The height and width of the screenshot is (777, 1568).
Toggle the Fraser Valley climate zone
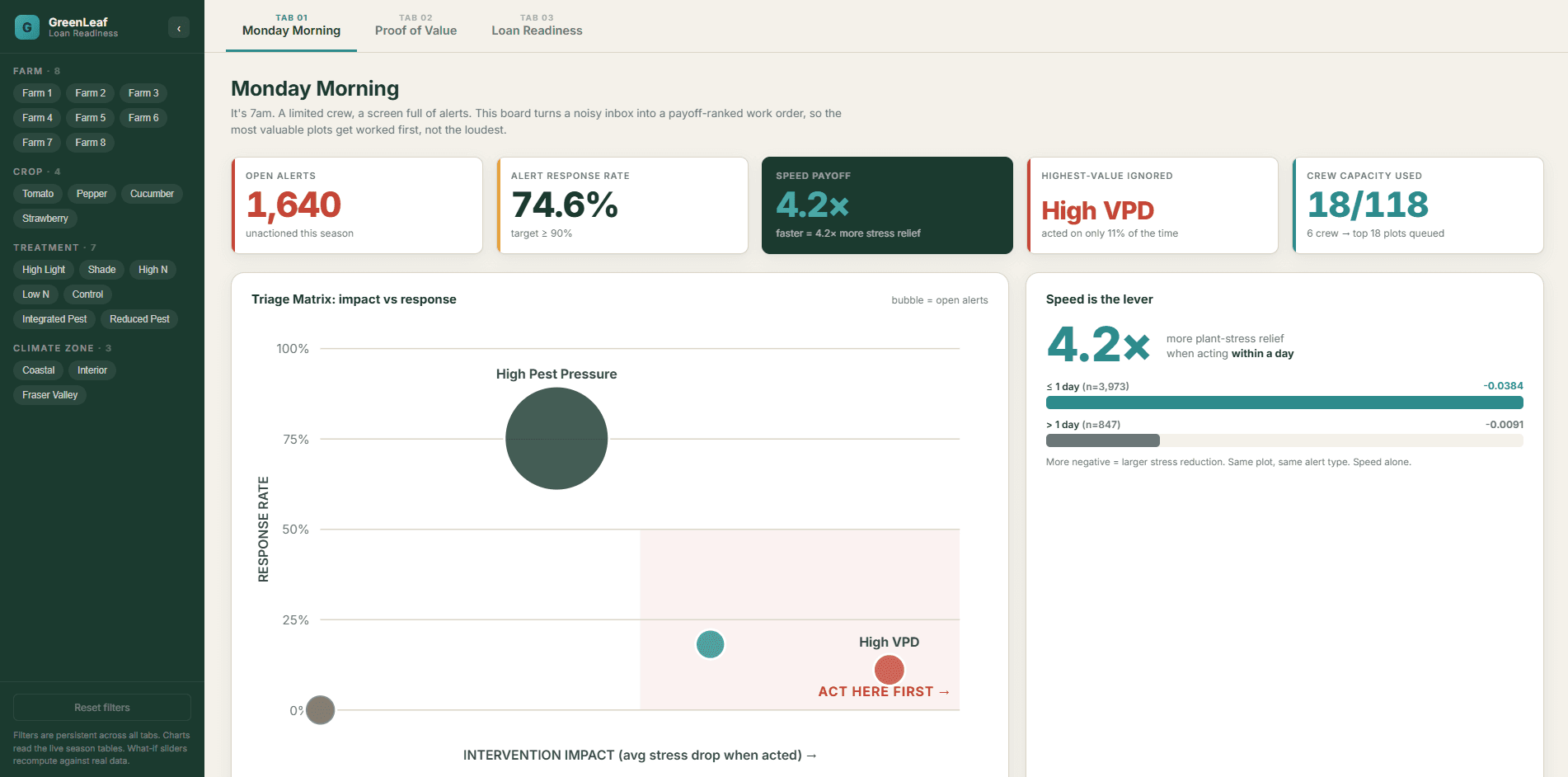point(50,395)
